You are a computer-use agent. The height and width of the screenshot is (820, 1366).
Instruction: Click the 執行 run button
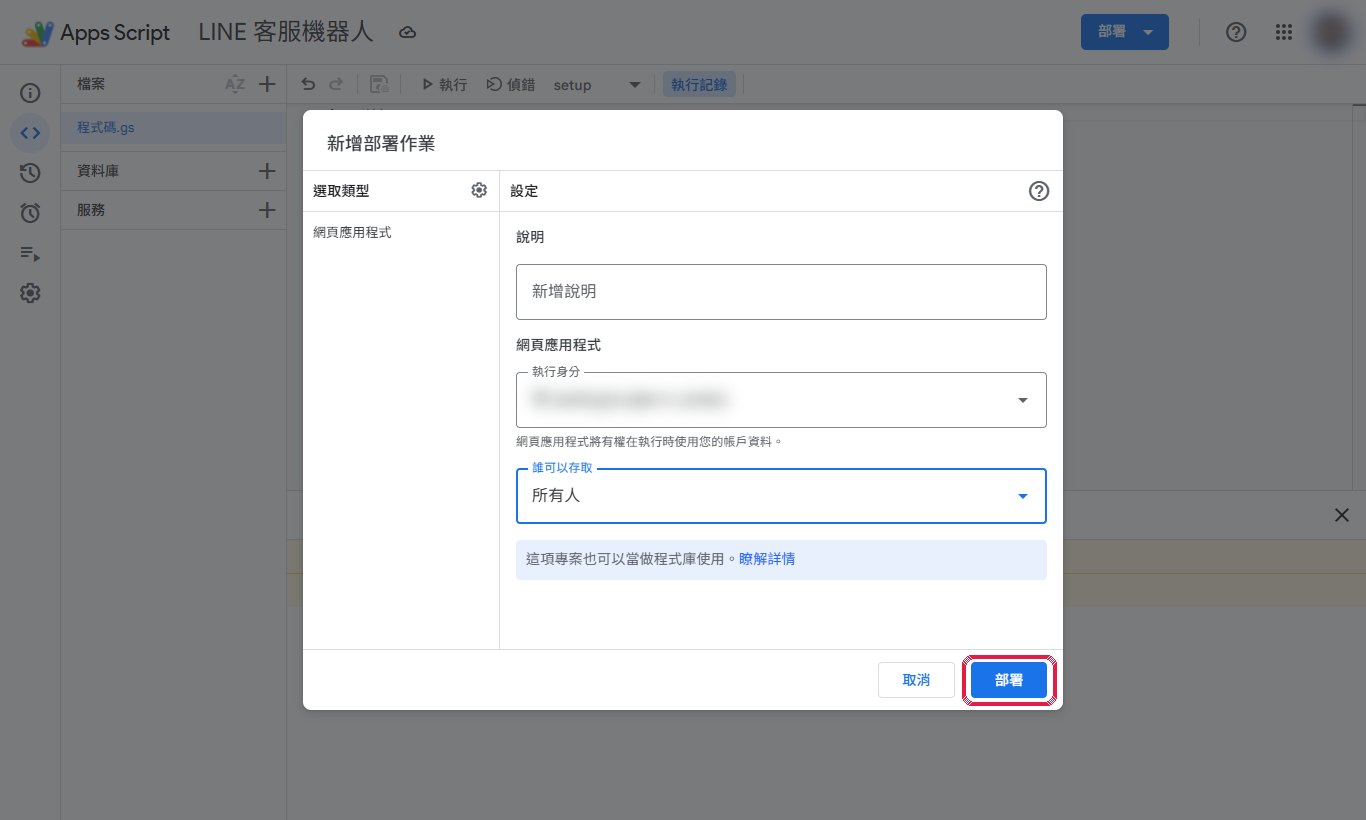tap(445, 85)
